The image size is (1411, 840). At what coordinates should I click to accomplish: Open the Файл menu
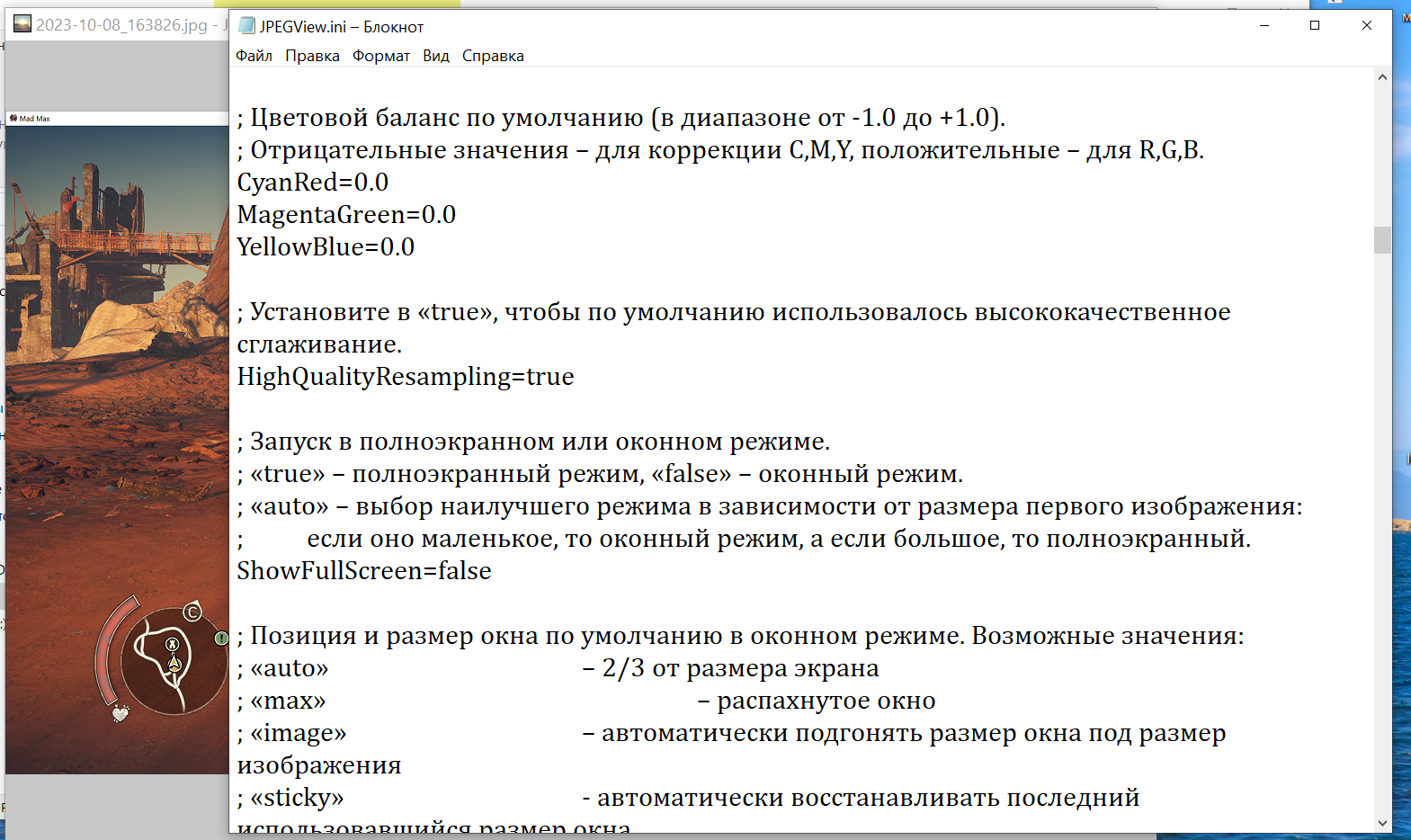click(254, 56)
